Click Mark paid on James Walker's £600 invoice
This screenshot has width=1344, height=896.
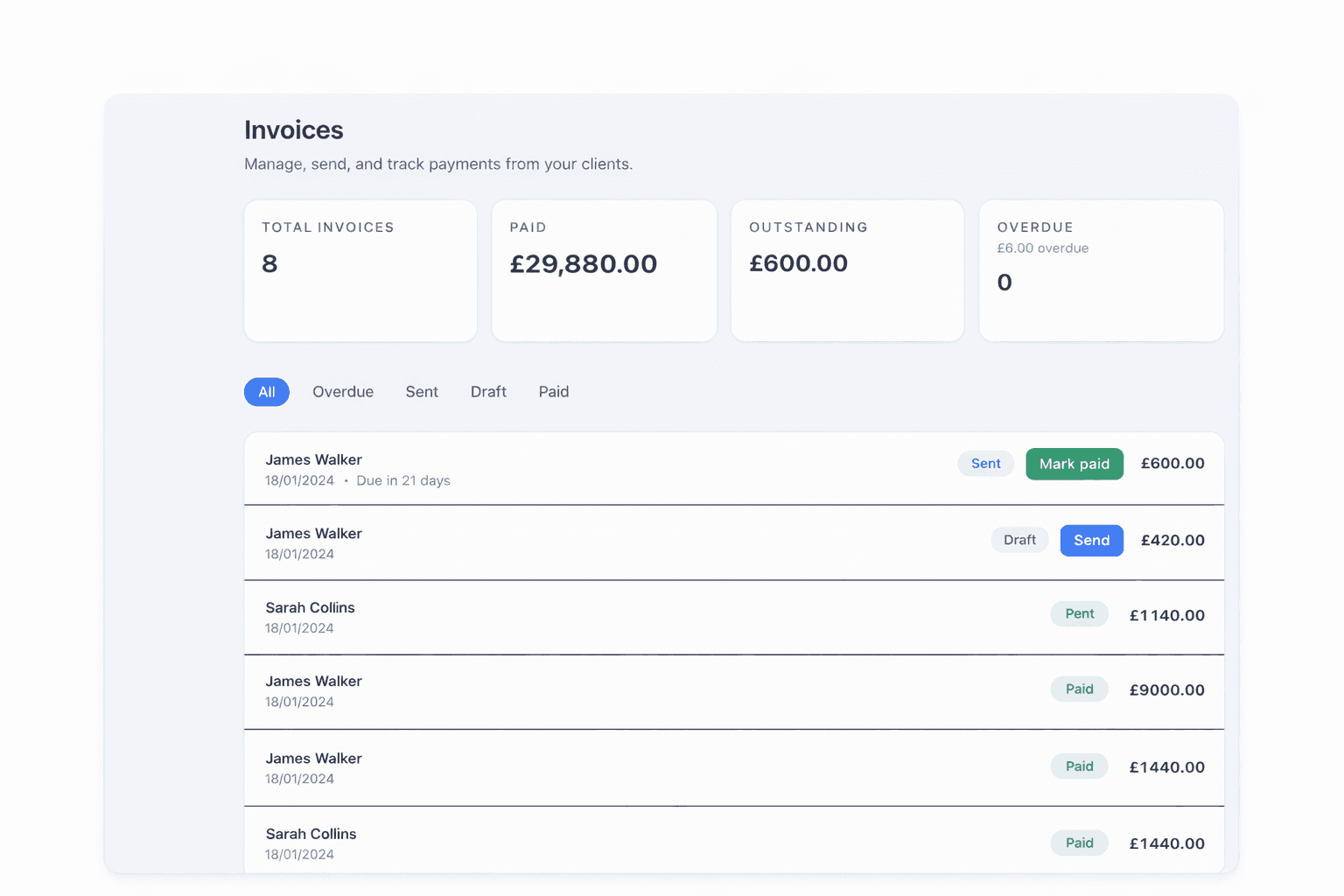click(1074, 464)
